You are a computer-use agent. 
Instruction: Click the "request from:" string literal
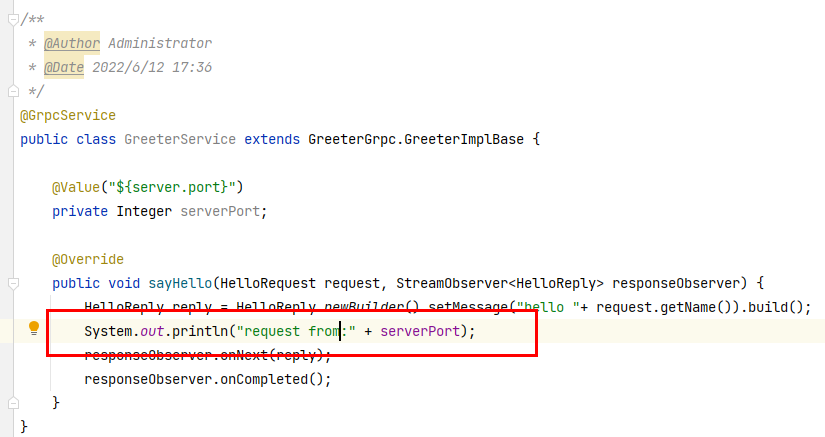coord(296,332)
